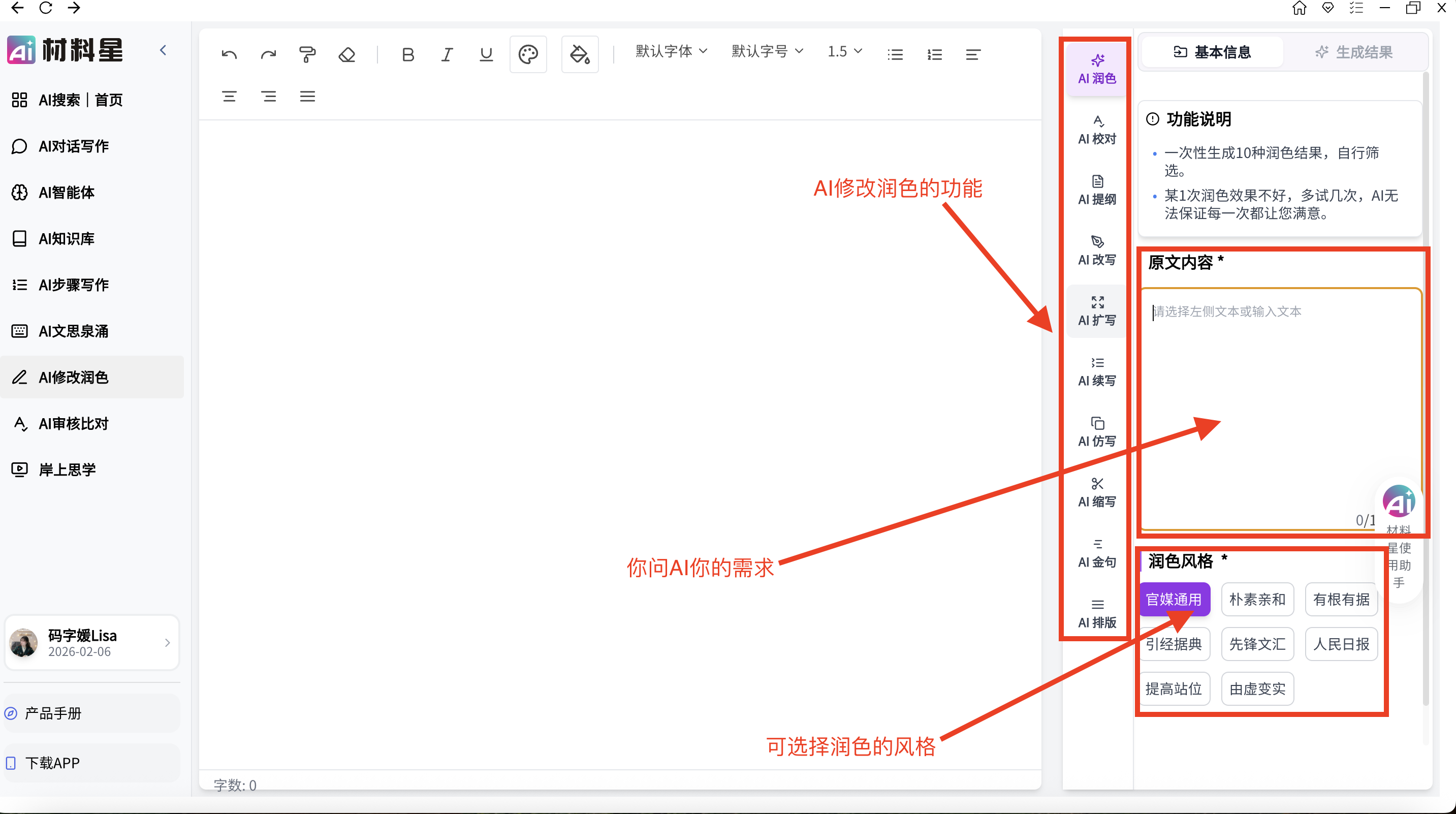Screen dimensions: 1456x814
Task: Switch to the AI校对 tool
Action: 1096,130
